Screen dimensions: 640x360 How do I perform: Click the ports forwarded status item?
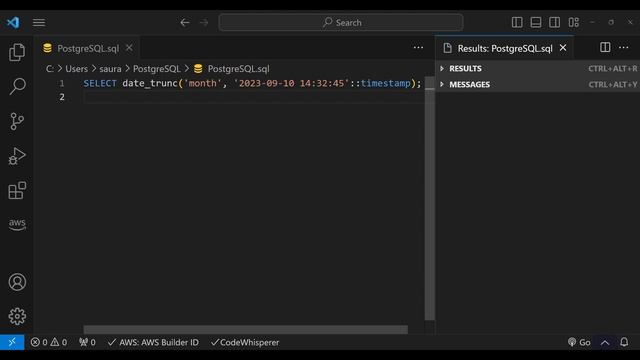pos(87,342)
